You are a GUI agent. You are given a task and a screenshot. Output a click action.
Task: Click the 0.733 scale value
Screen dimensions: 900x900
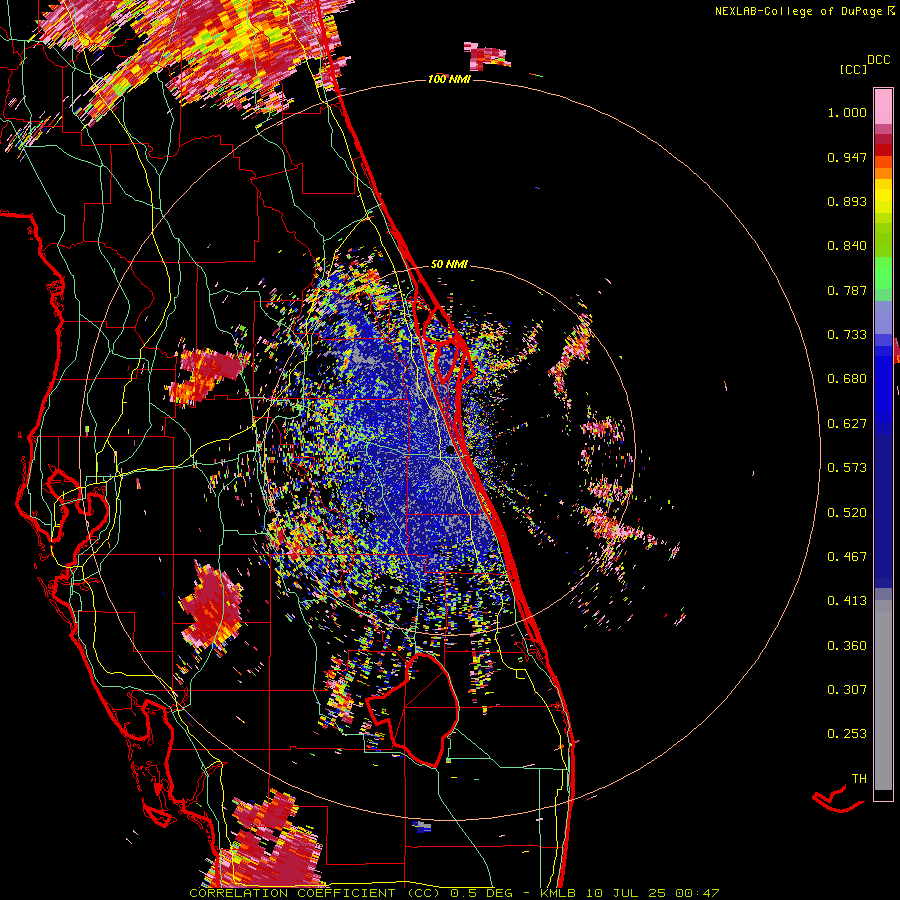coord(847,335)
